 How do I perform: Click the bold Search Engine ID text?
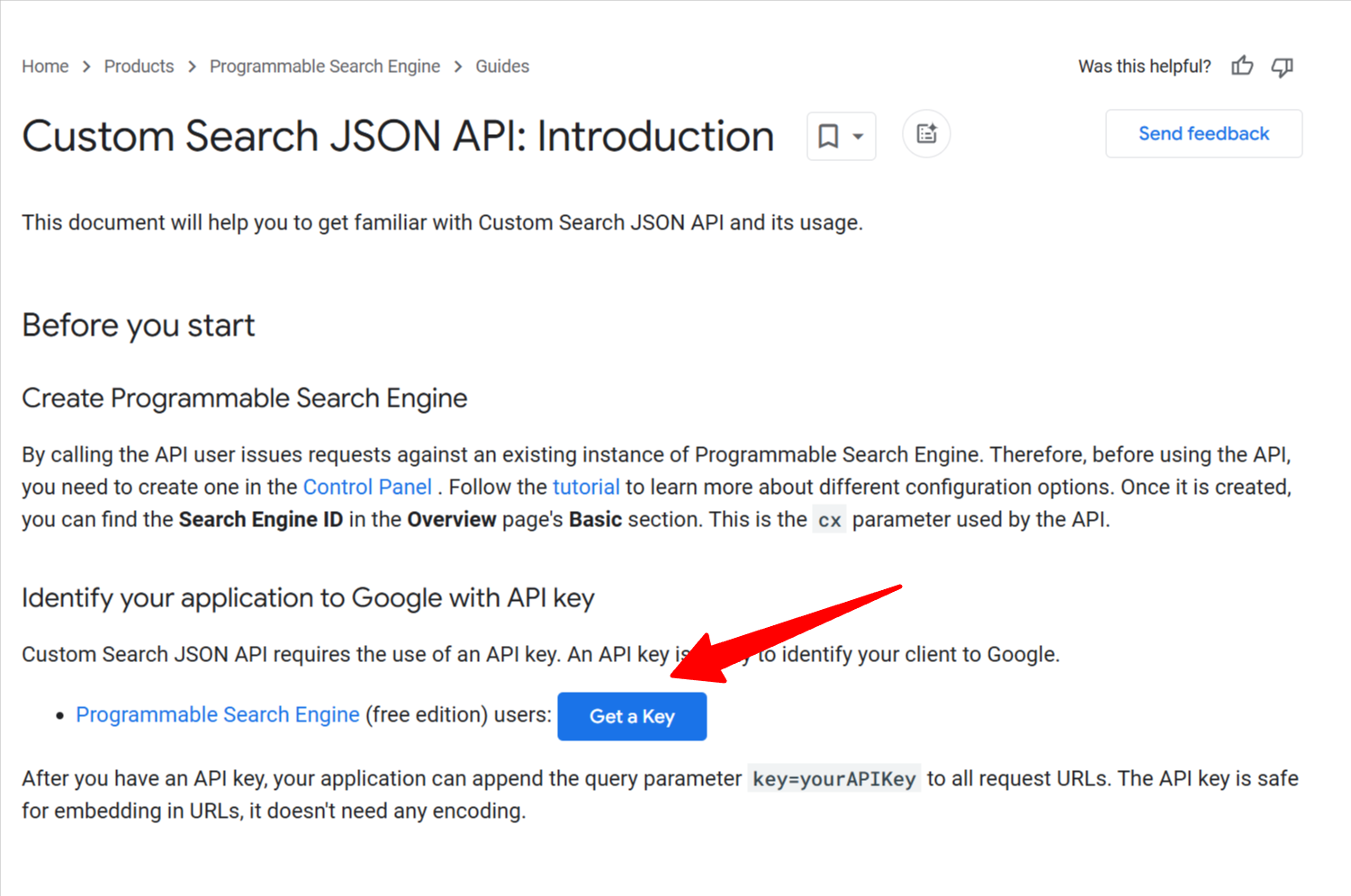[261, 519]
